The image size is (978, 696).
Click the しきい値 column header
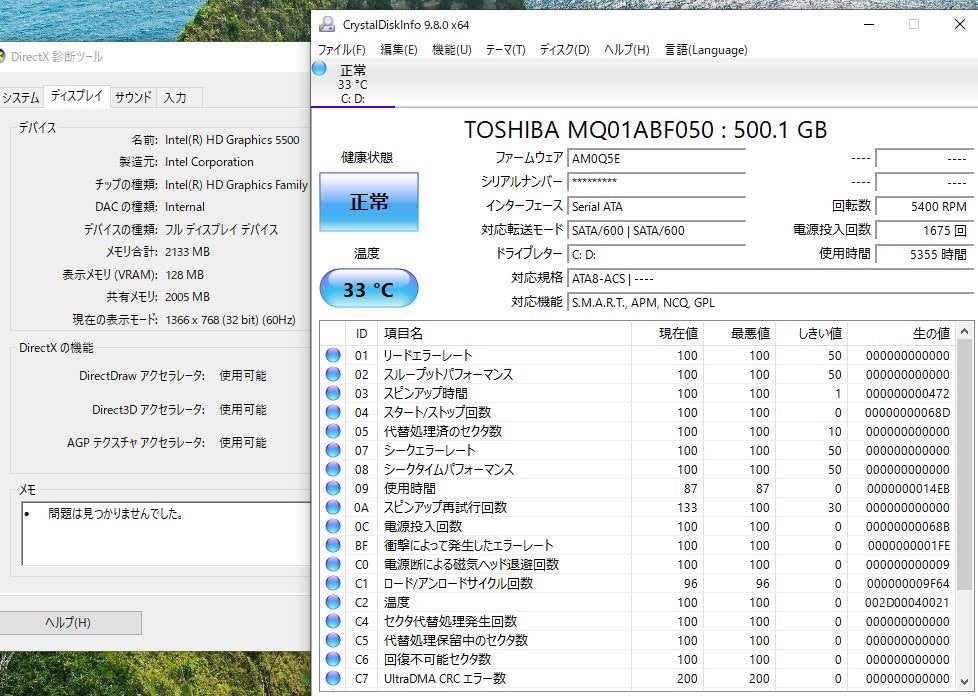click(812, 334)
